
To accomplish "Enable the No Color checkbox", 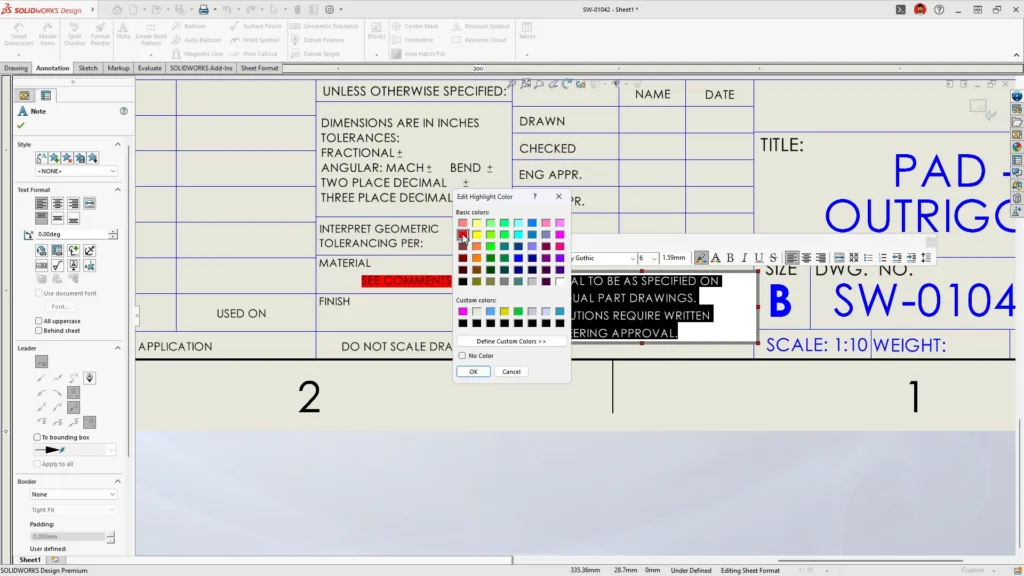I will point(461,355).
